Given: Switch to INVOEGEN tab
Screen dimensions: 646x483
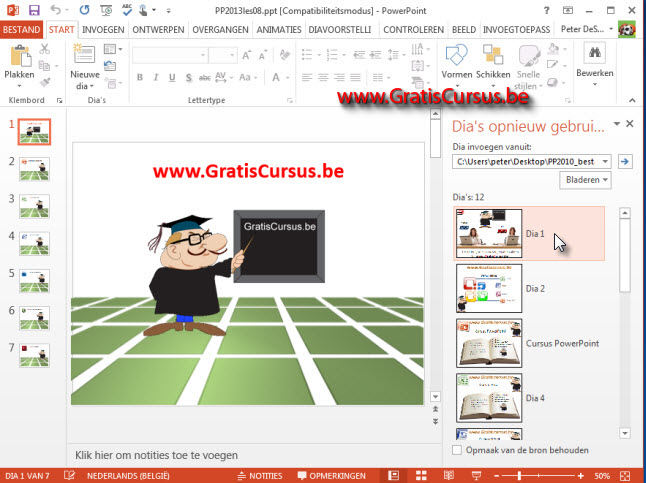Looking at the screenshot, I should point(103,30).
